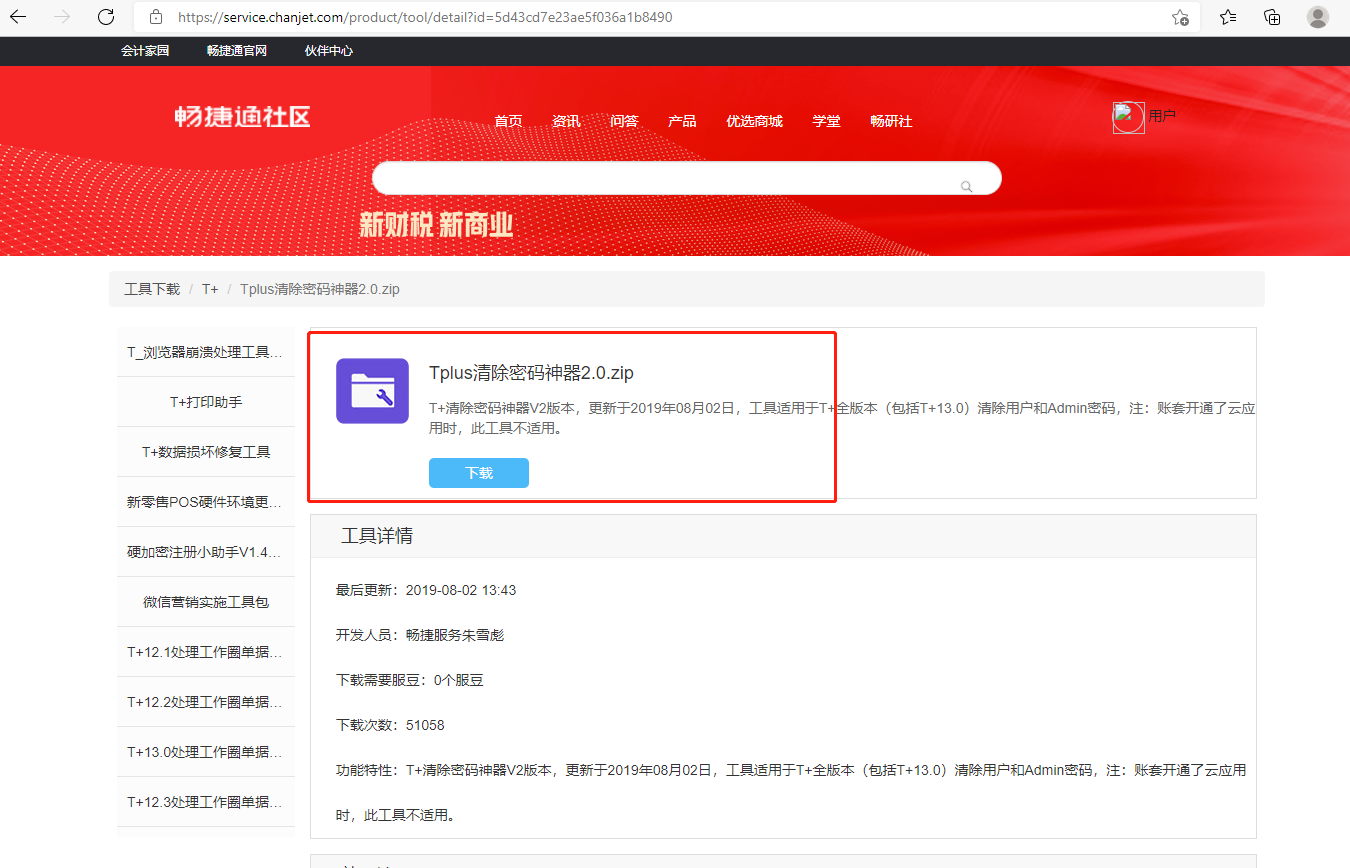
Task: Open 硬加密注册小助手V1.4 sidebar item
Action: (x=206, y=552)
